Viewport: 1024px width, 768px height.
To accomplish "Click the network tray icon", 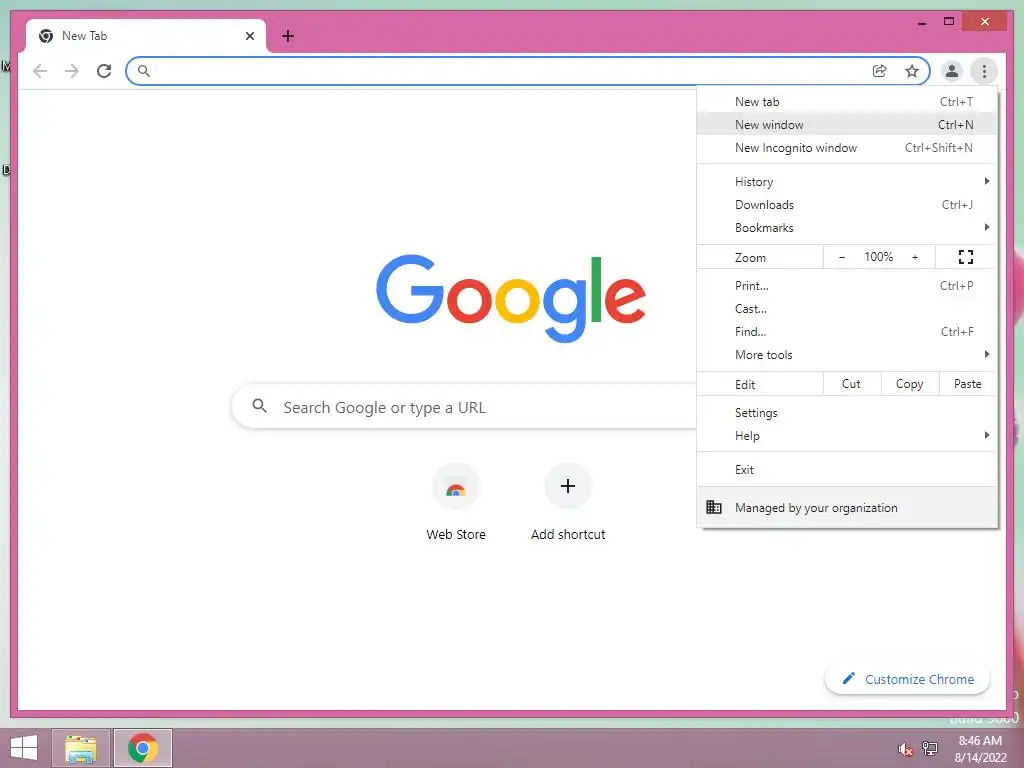I will tap(930, 748).
